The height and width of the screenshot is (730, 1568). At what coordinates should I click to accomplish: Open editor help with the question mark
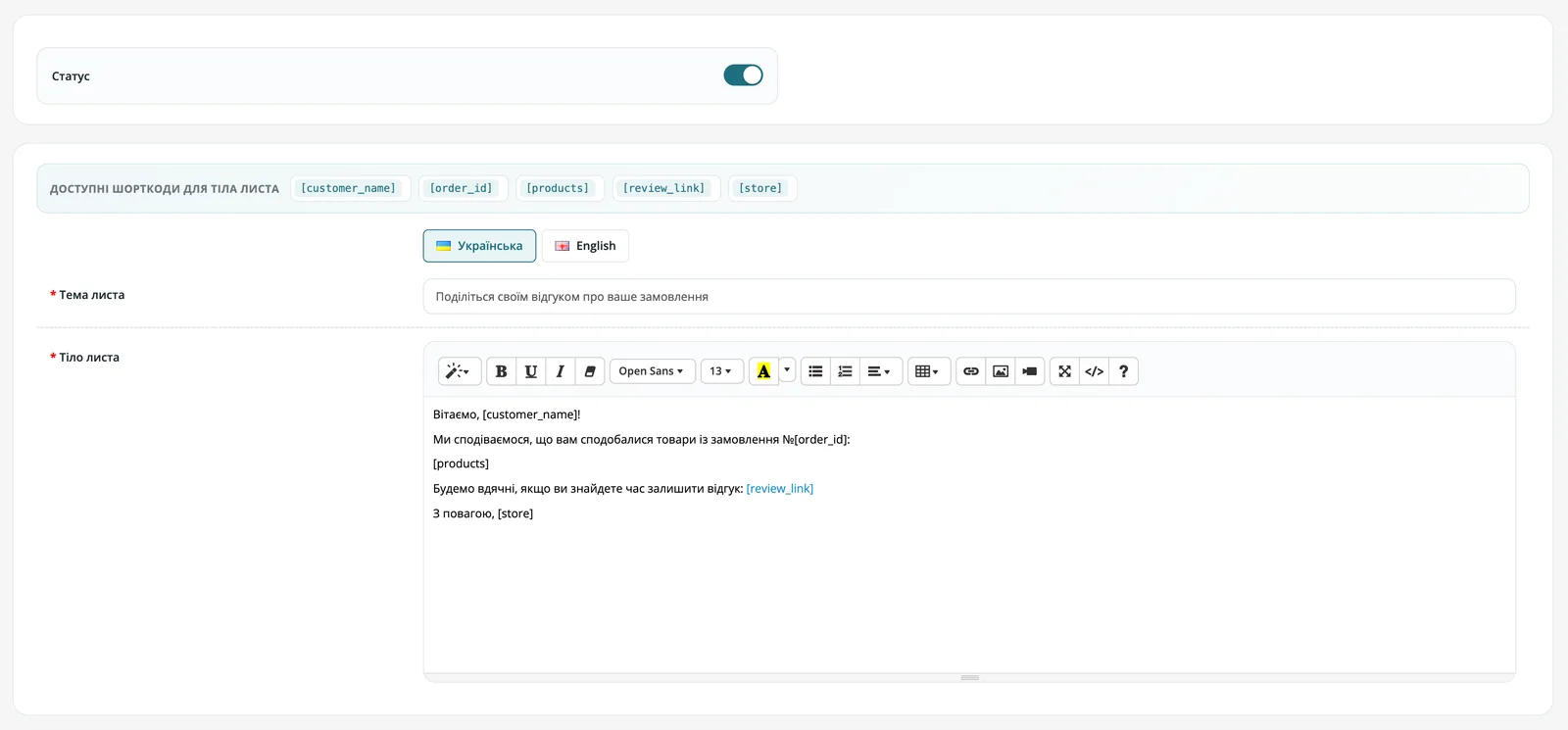pos(1123,371)
